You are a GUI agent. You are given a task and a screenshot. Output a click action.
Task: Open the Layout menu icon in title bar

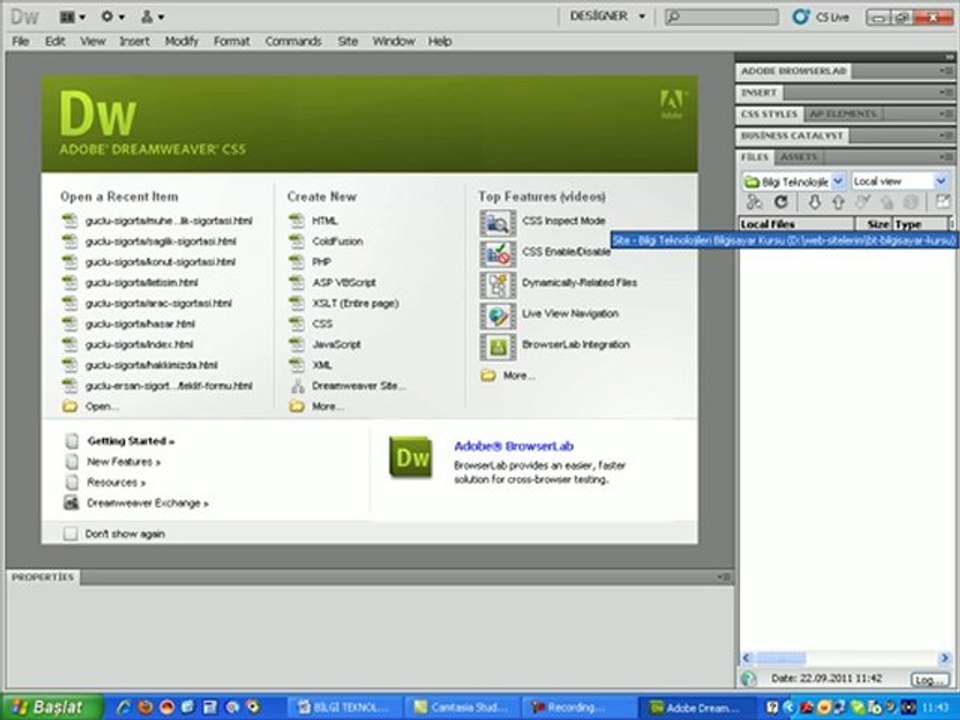72,17
